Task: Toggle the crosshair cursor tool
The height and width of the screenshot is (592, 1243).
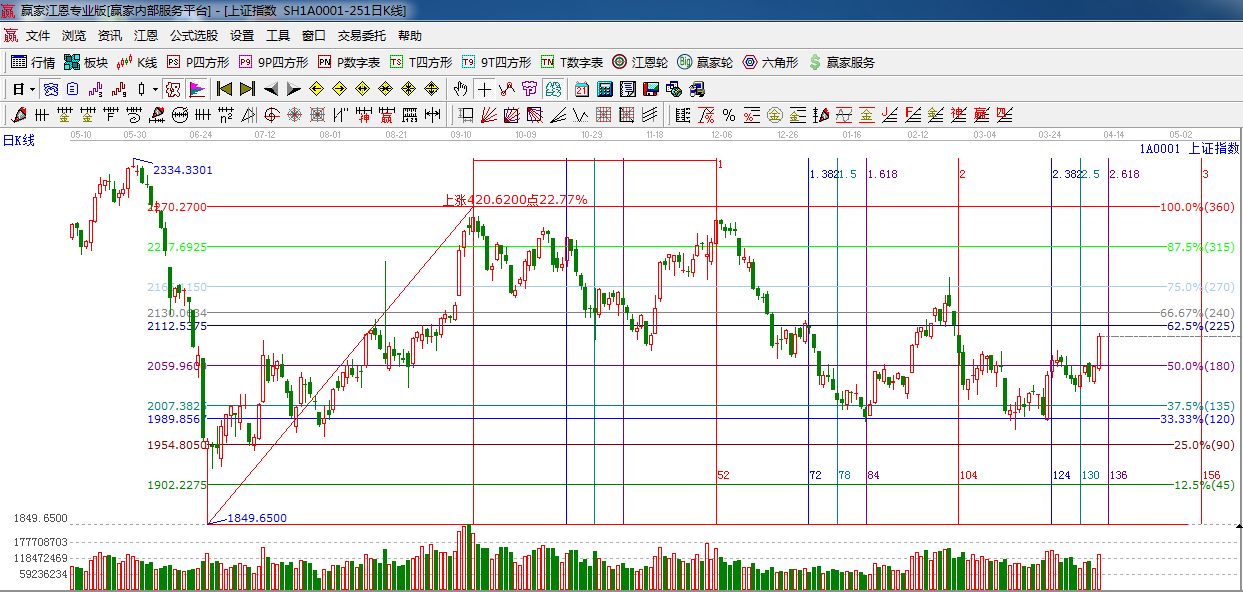Action: point(484,89)
